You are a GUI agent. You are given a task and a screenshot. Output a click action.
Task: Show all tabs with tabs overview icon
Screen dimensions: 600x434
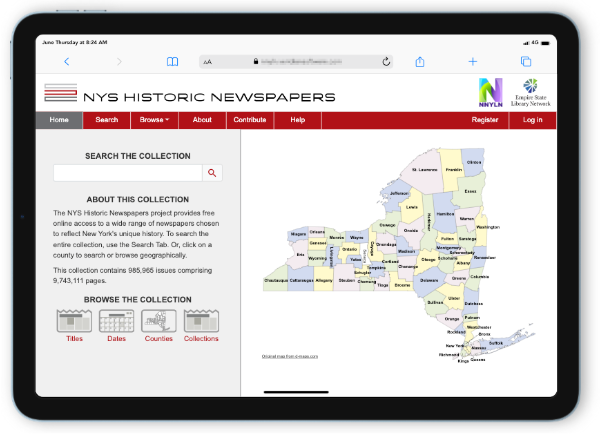(526, 61)
